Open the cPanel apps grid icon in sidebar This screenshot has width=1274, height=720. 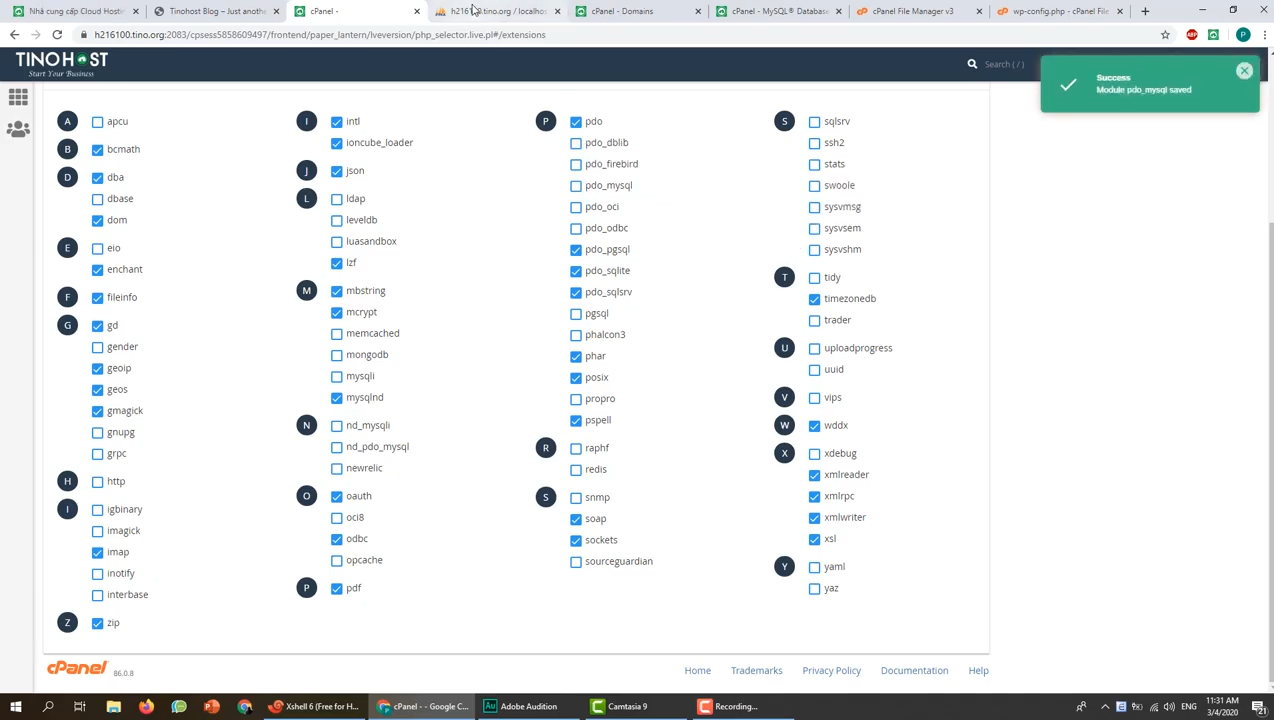pos(18,97)
